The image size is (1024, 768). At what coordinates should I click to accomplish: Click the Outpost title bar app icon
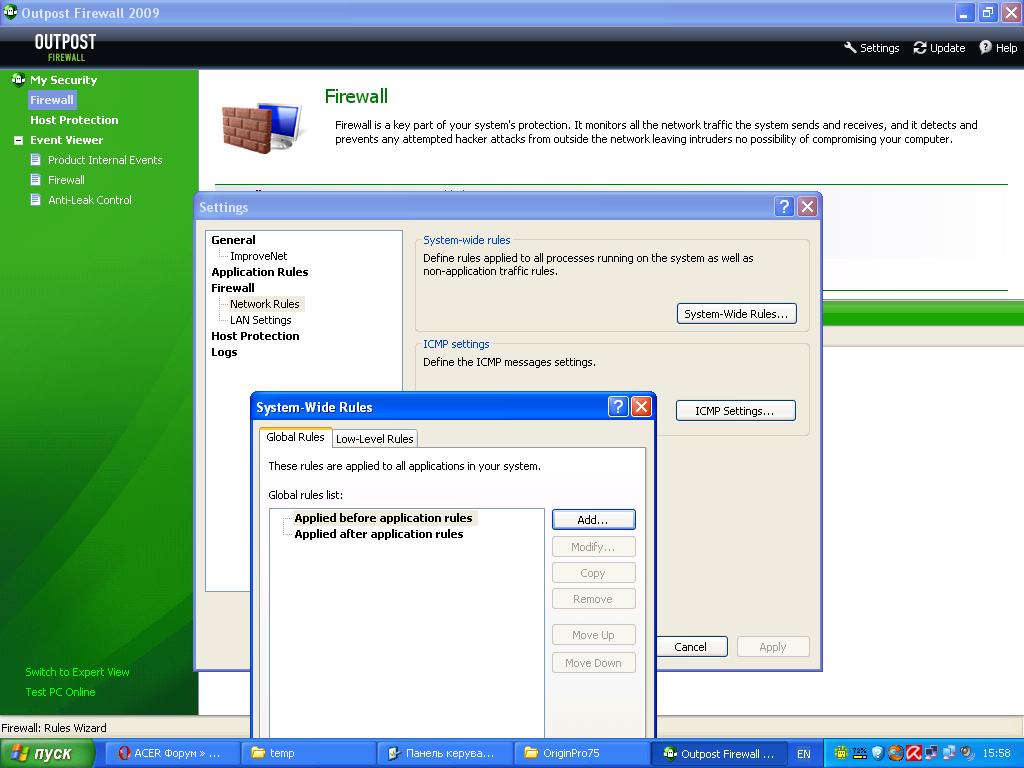coord(10,12)
